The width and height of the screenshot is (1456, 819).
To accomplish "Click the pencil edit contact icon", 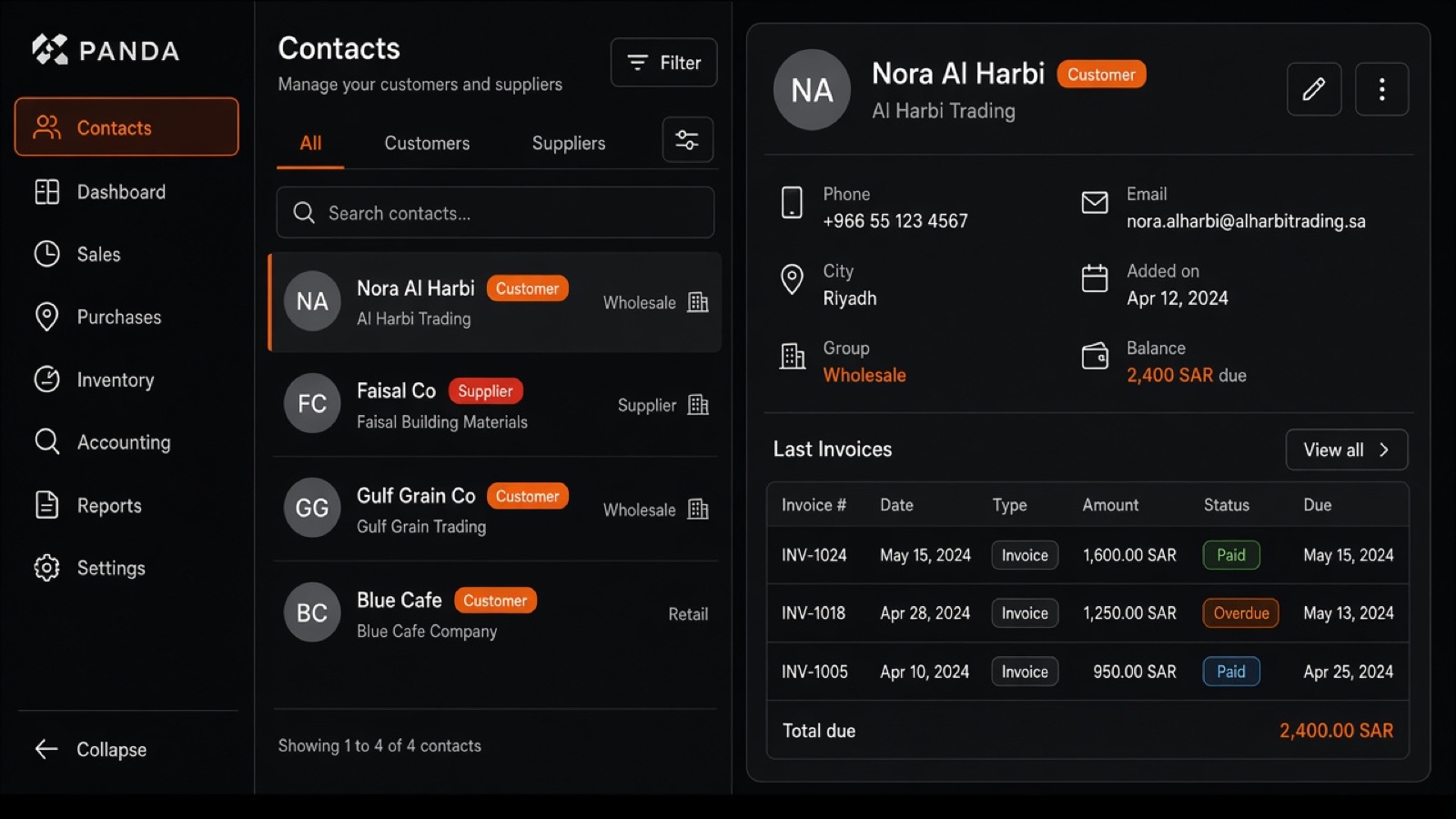I will (x=1314, y=89).
